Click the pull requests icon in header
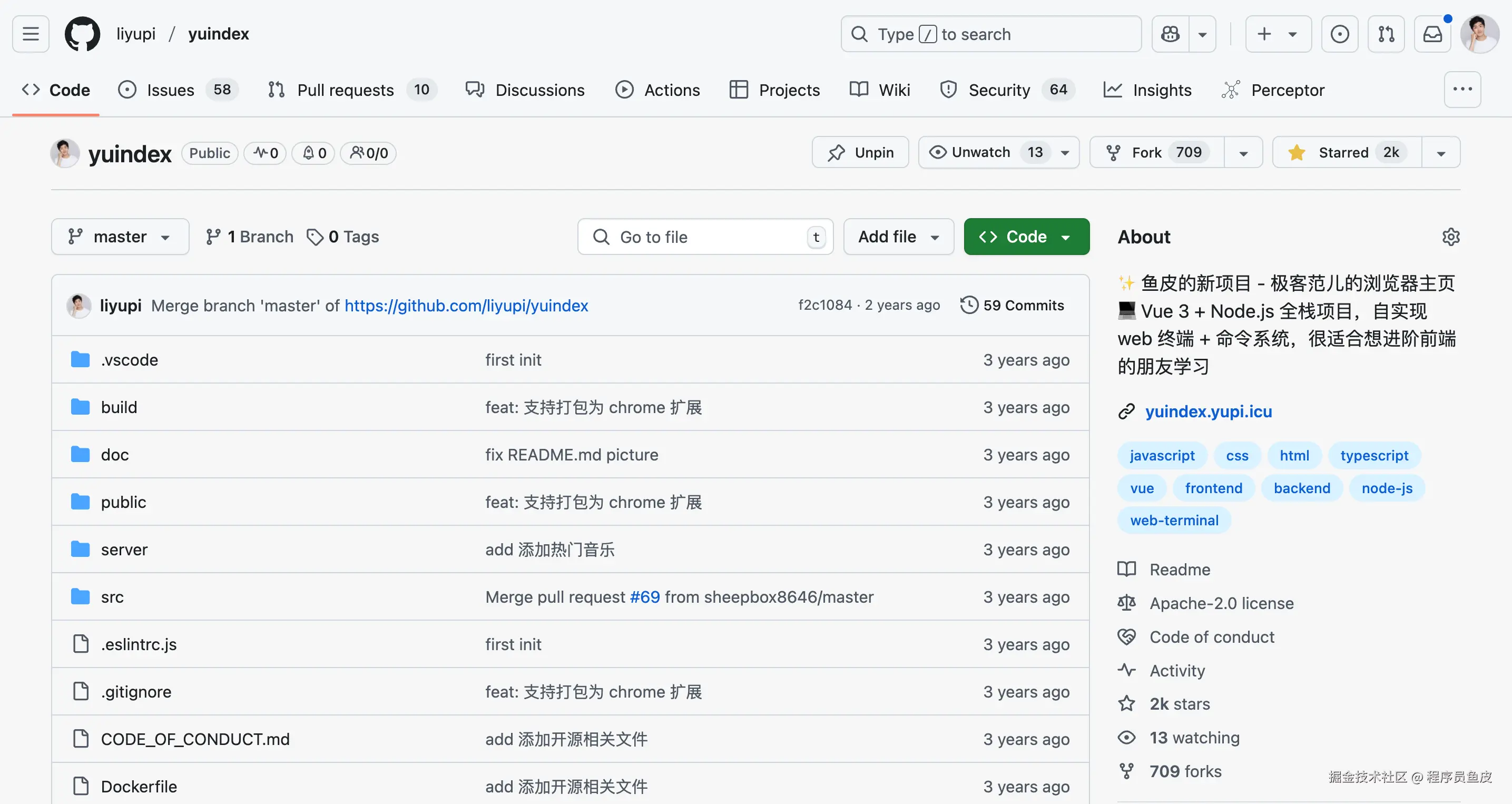1512x804 pixels. point(1386,34)
